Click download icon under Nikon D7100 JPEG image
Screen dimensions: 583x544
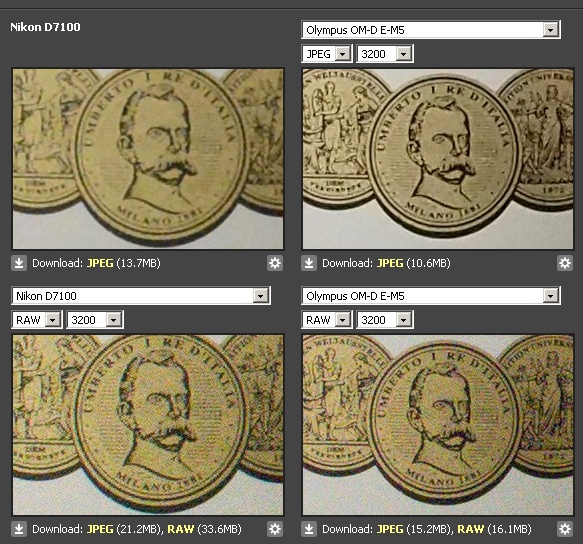click(x=19, y=263)
